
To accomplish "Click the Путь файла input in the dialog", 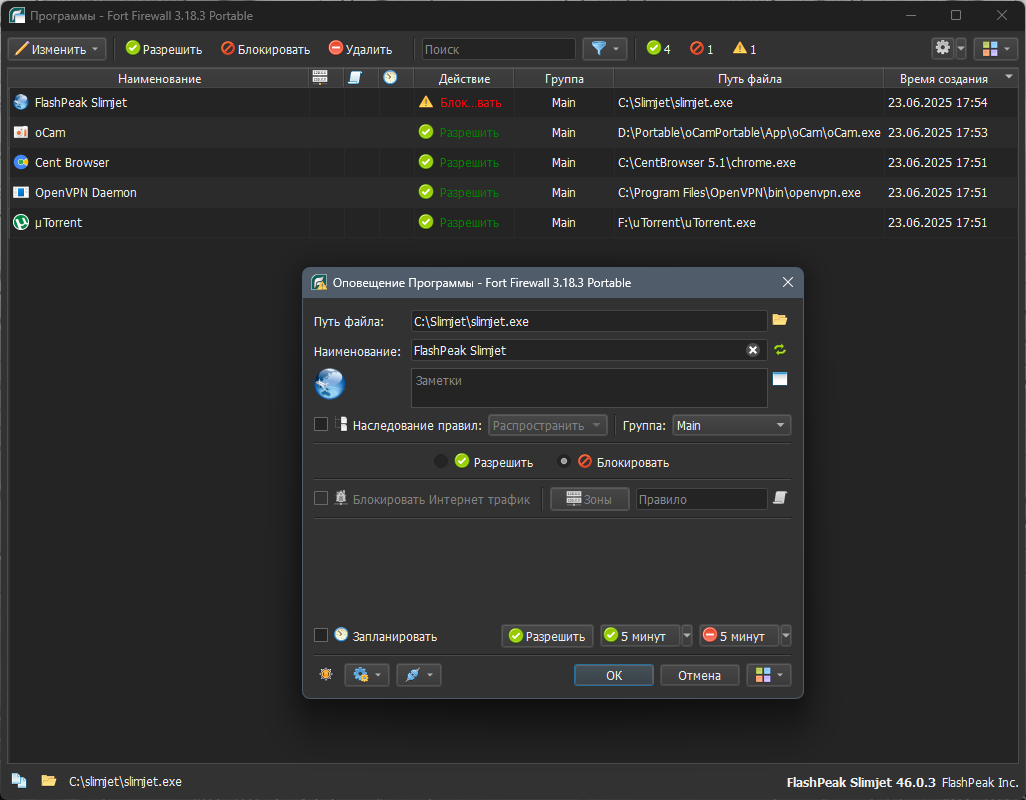I will pos(589,321).
